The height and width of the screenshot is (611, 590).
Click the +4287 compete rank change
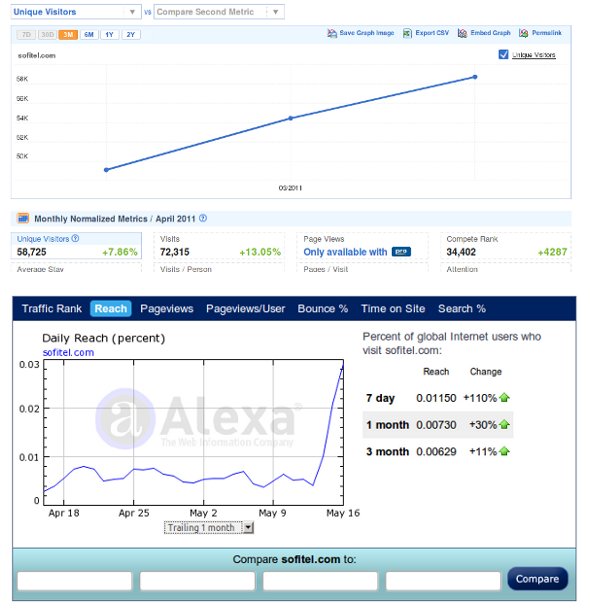(x=552, y=252)
